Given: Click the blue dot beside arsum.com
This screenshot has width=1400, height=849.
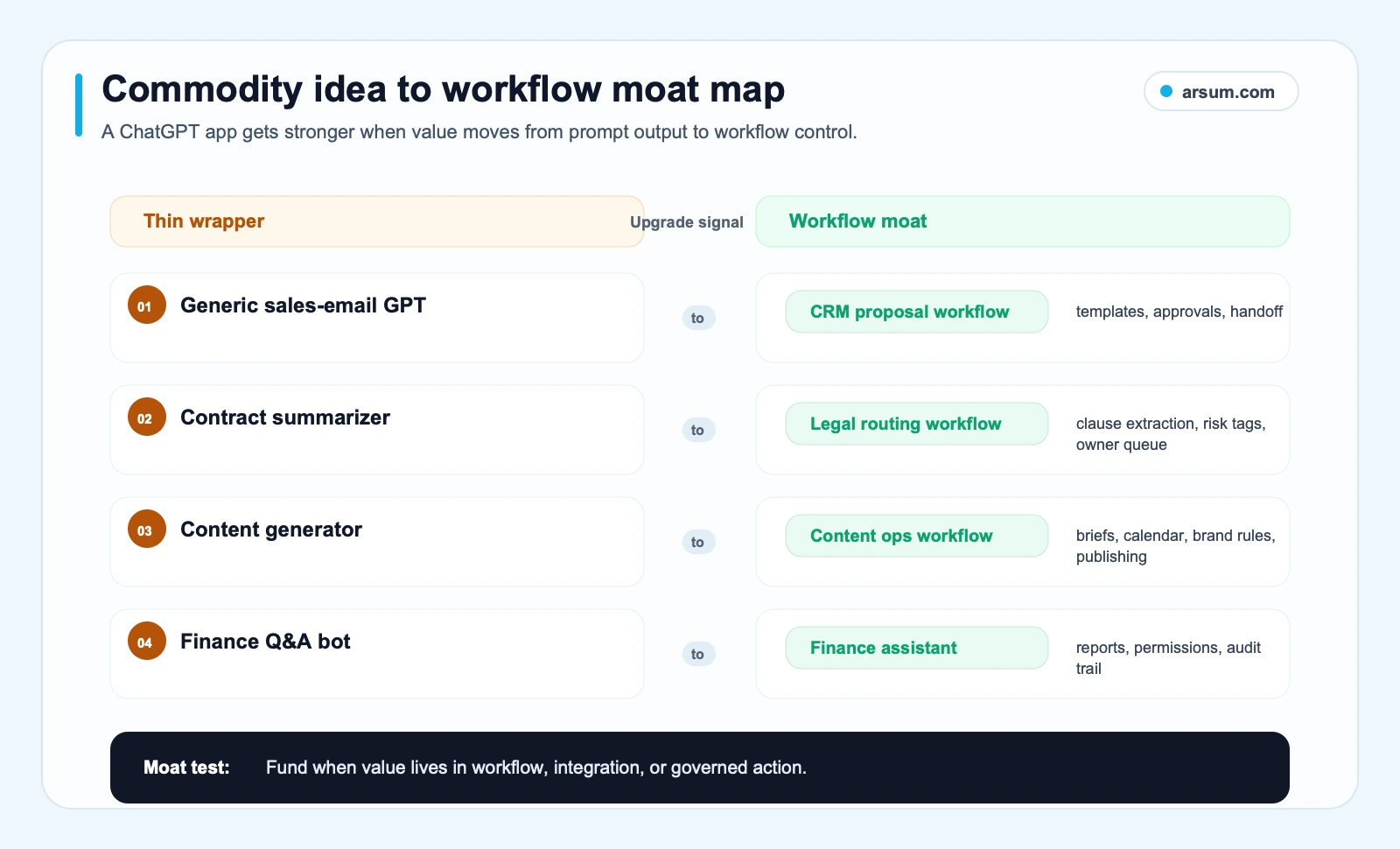Looking at the screenshot, I should point(1166,91).
